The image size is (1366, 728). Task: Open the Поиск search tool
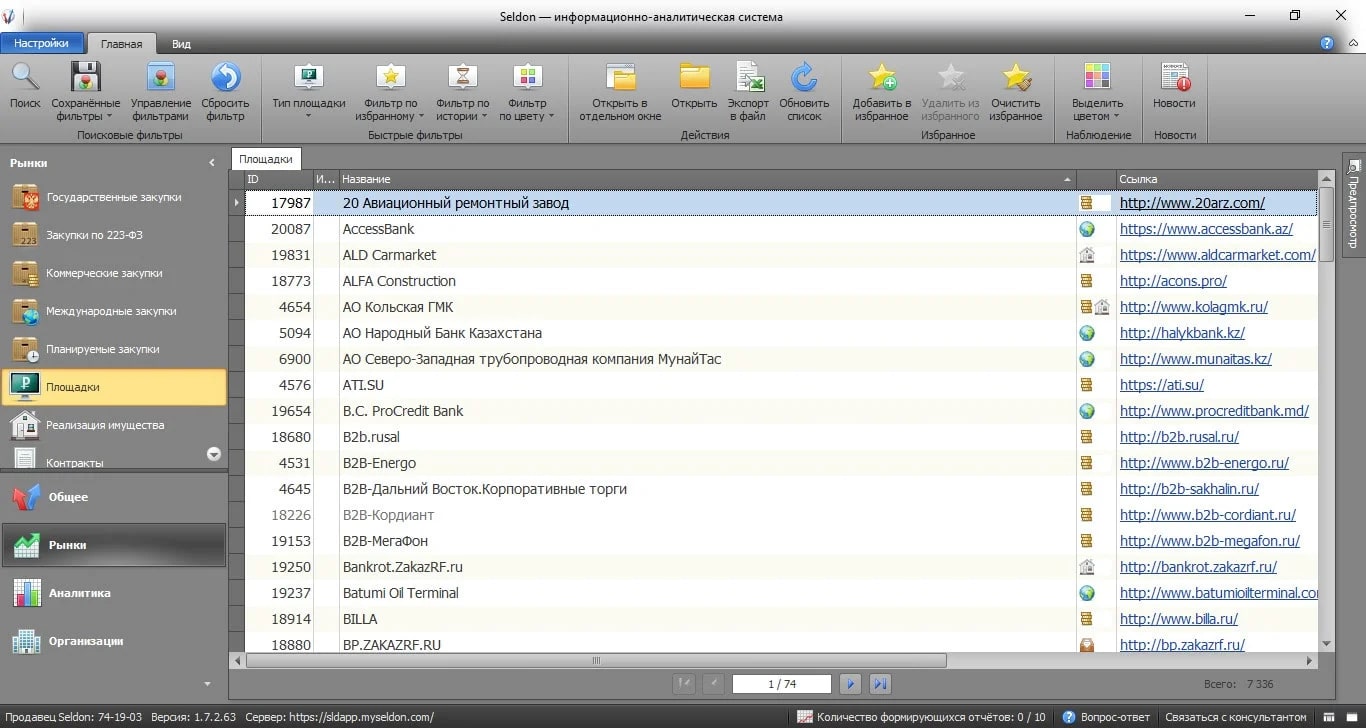25,85
